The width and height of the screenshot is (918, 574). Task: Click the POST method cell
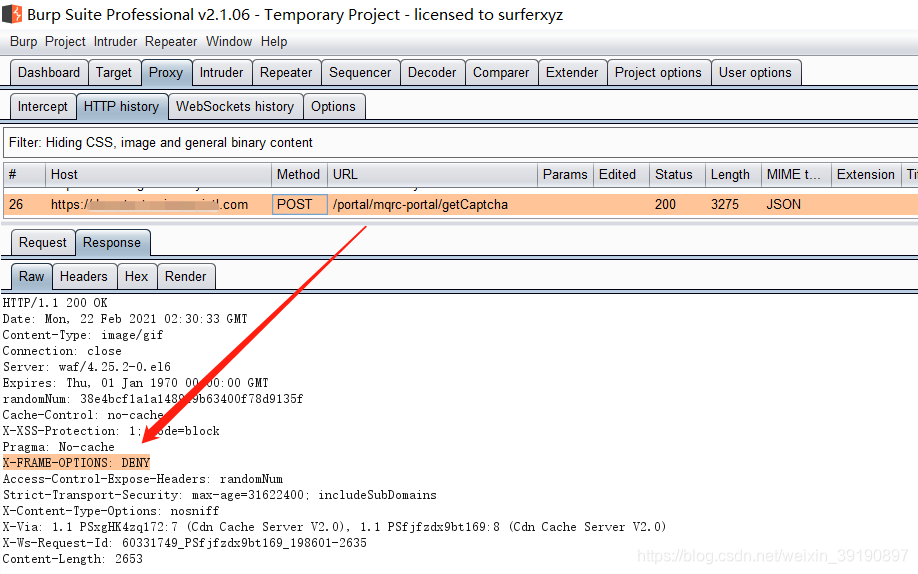click(299, 204)
